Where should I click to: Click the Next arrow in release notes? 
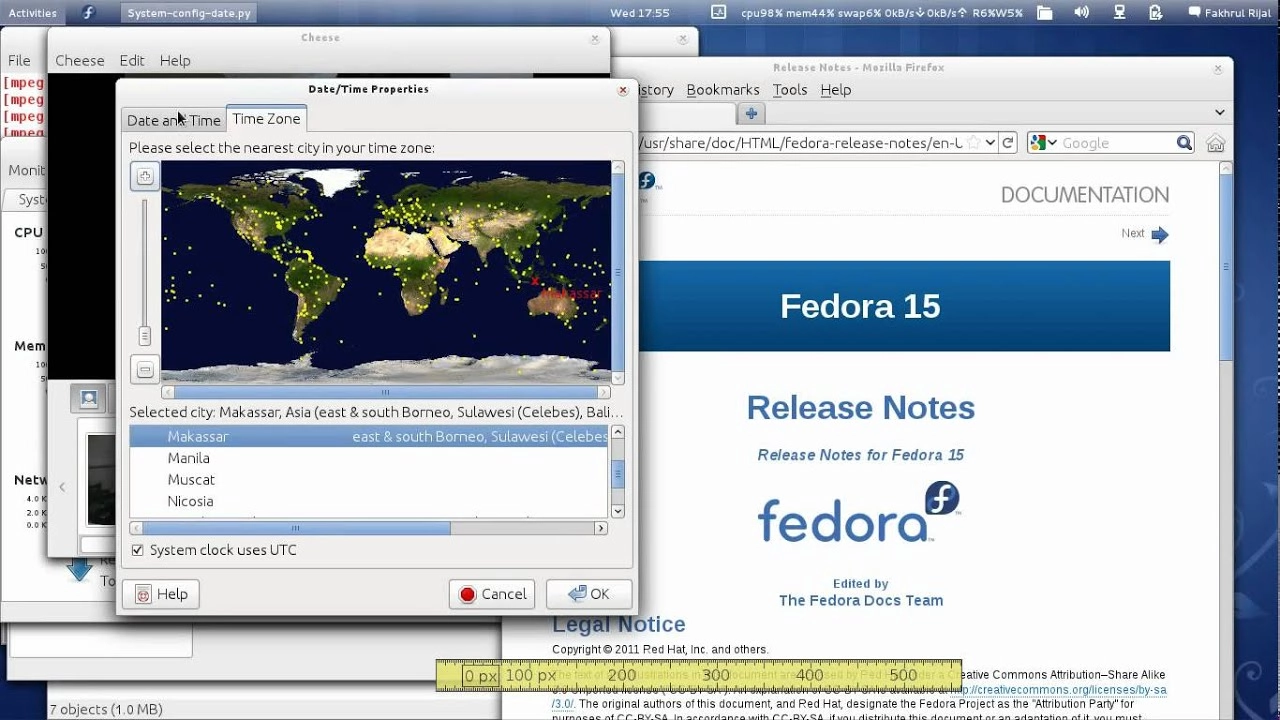click(x=1159, y=235)
